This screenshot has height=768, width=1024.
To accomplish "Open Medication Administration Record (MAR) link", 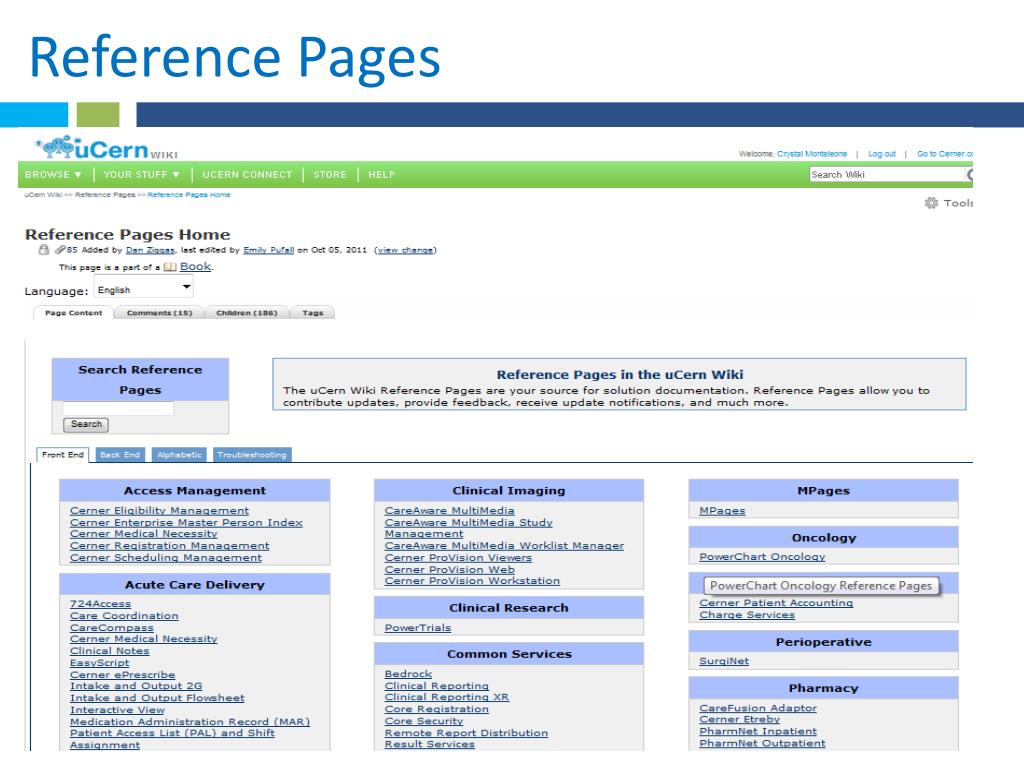I will (x=190, y=722).
